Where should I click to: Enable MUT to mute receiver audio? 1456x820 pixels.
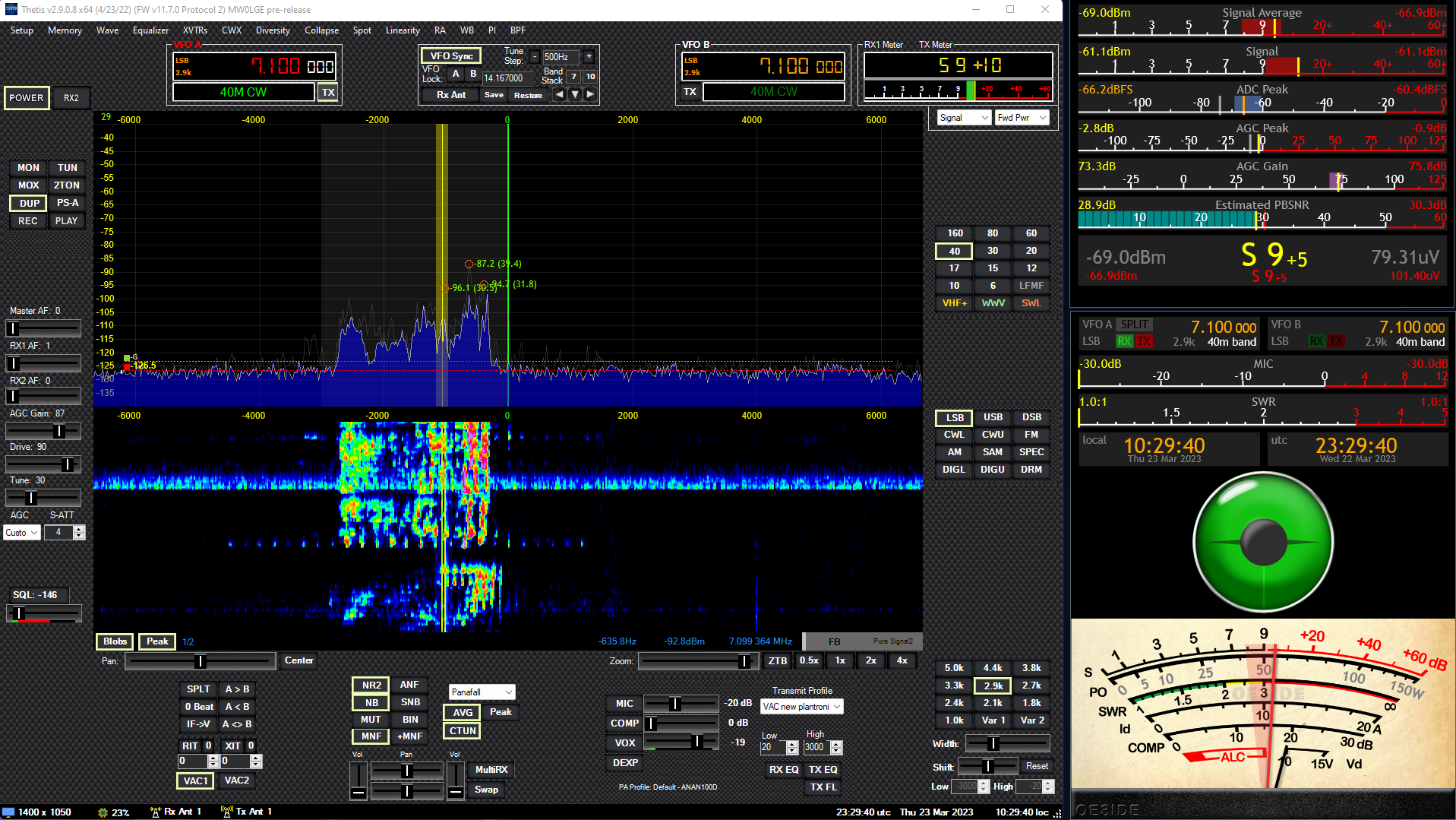coord(370,719)
